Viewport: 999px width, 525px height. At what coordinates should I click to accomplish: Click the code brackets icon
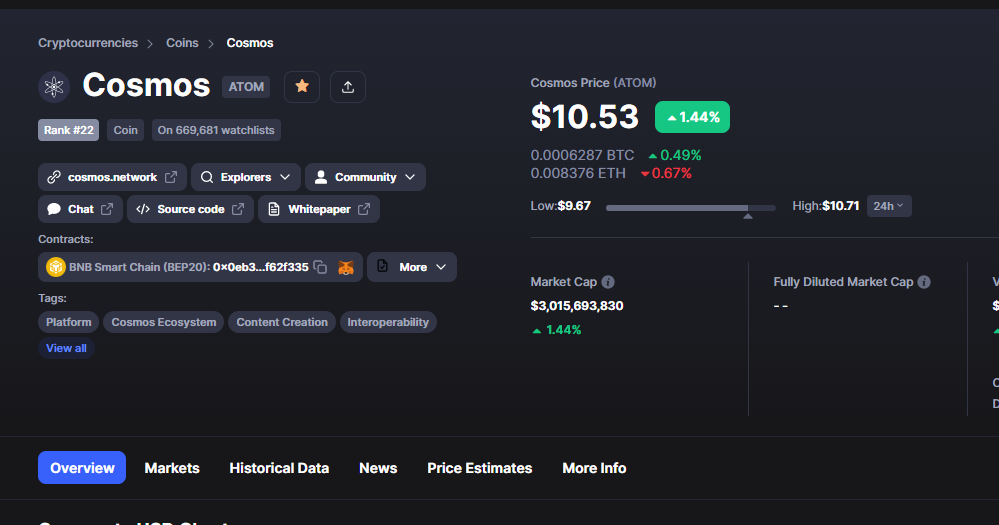(143, 209)
